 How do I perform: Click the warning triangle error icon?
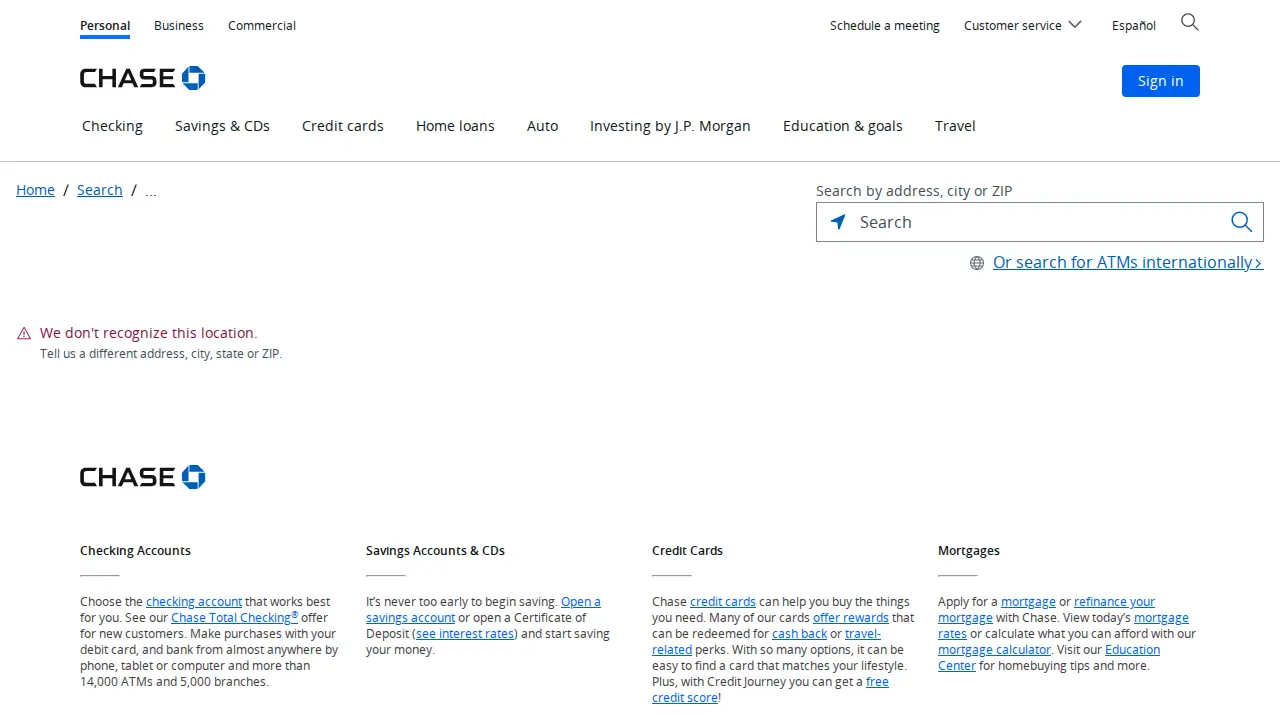point(24,333)
